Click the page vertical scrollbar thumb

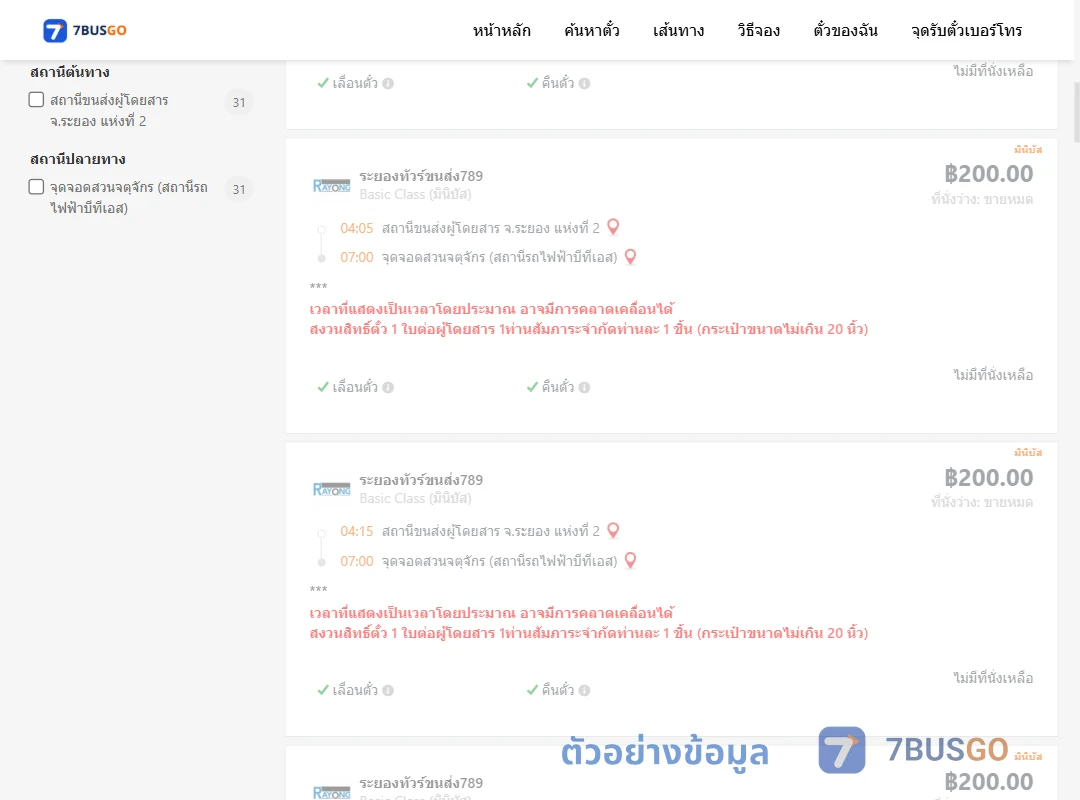click(x=1077, y=112)
